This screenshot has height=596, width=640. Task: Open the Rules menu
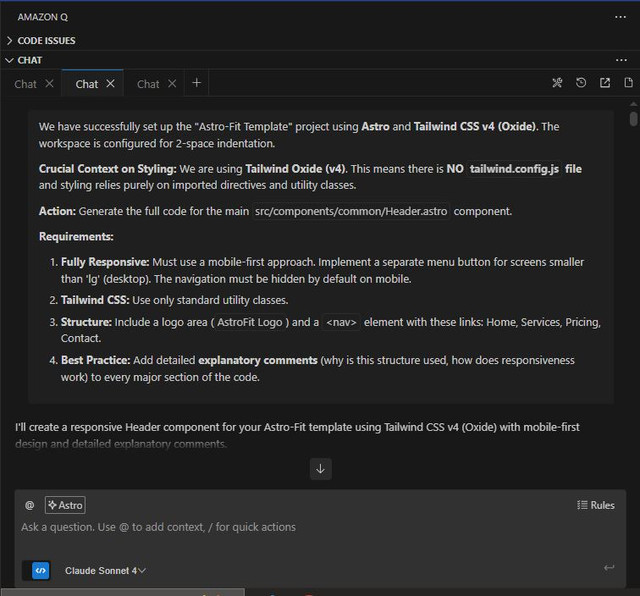596,505
